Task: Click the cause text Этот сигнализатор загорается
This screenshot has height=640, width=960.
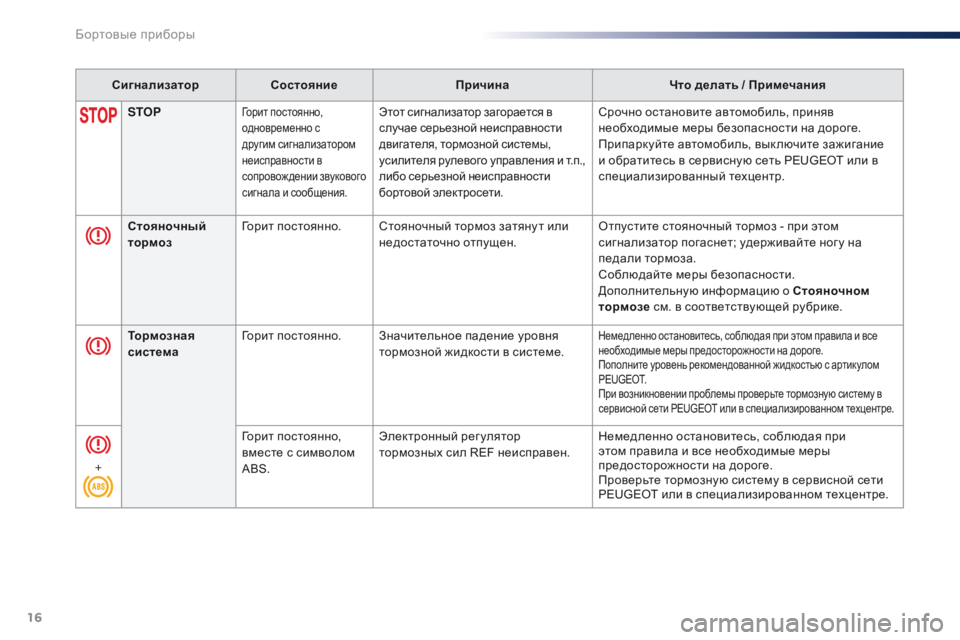Action: 482,152
